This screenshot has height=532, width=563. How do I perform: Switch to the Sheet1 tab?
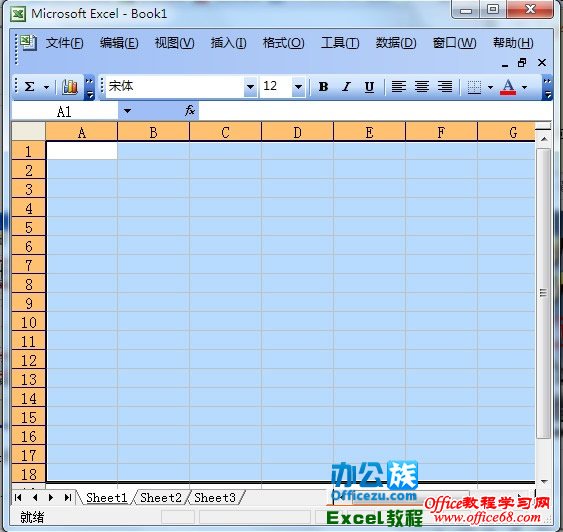point(107,498)
